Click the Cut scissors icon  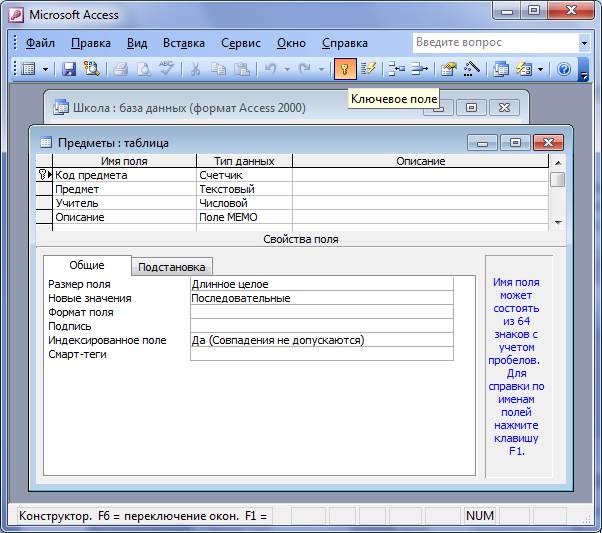(195, 69)
